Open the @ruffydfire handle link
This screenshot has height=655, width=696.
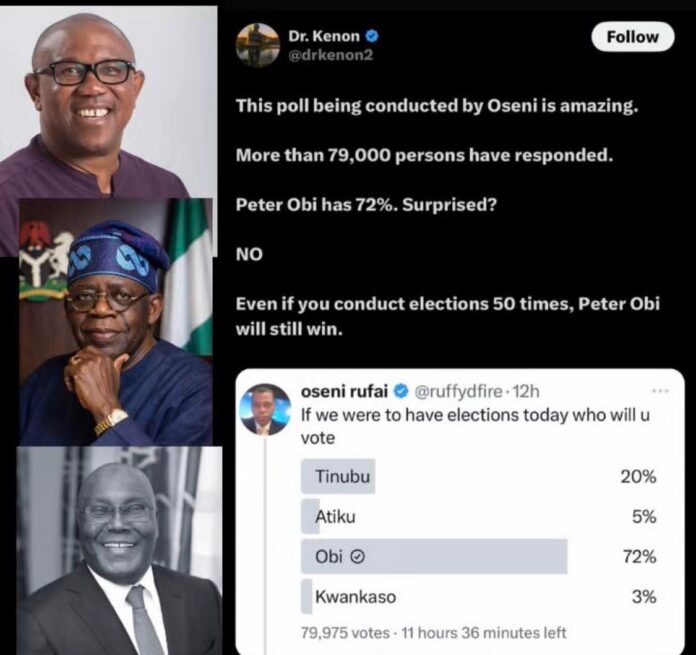(458, 391)
